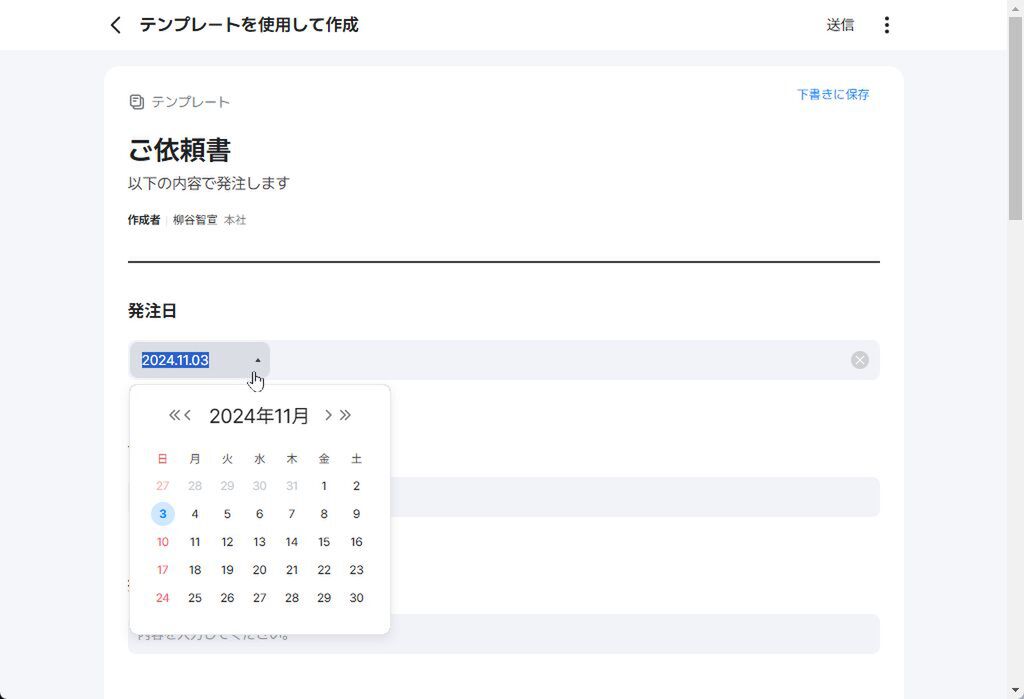Go back using the left arrow icon
Image resolution: width=1024 pixels, height=699 pixels.
point(116,25)
